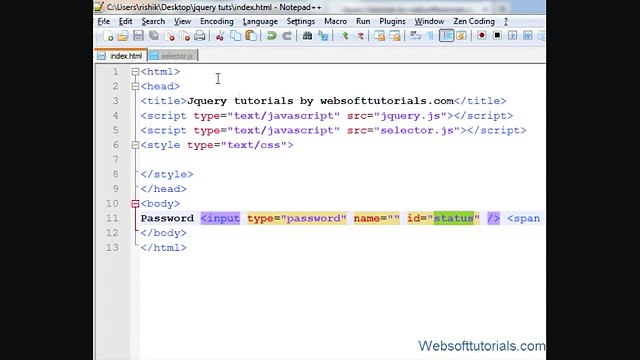Click the User Defined Language icon

[461, 36]
